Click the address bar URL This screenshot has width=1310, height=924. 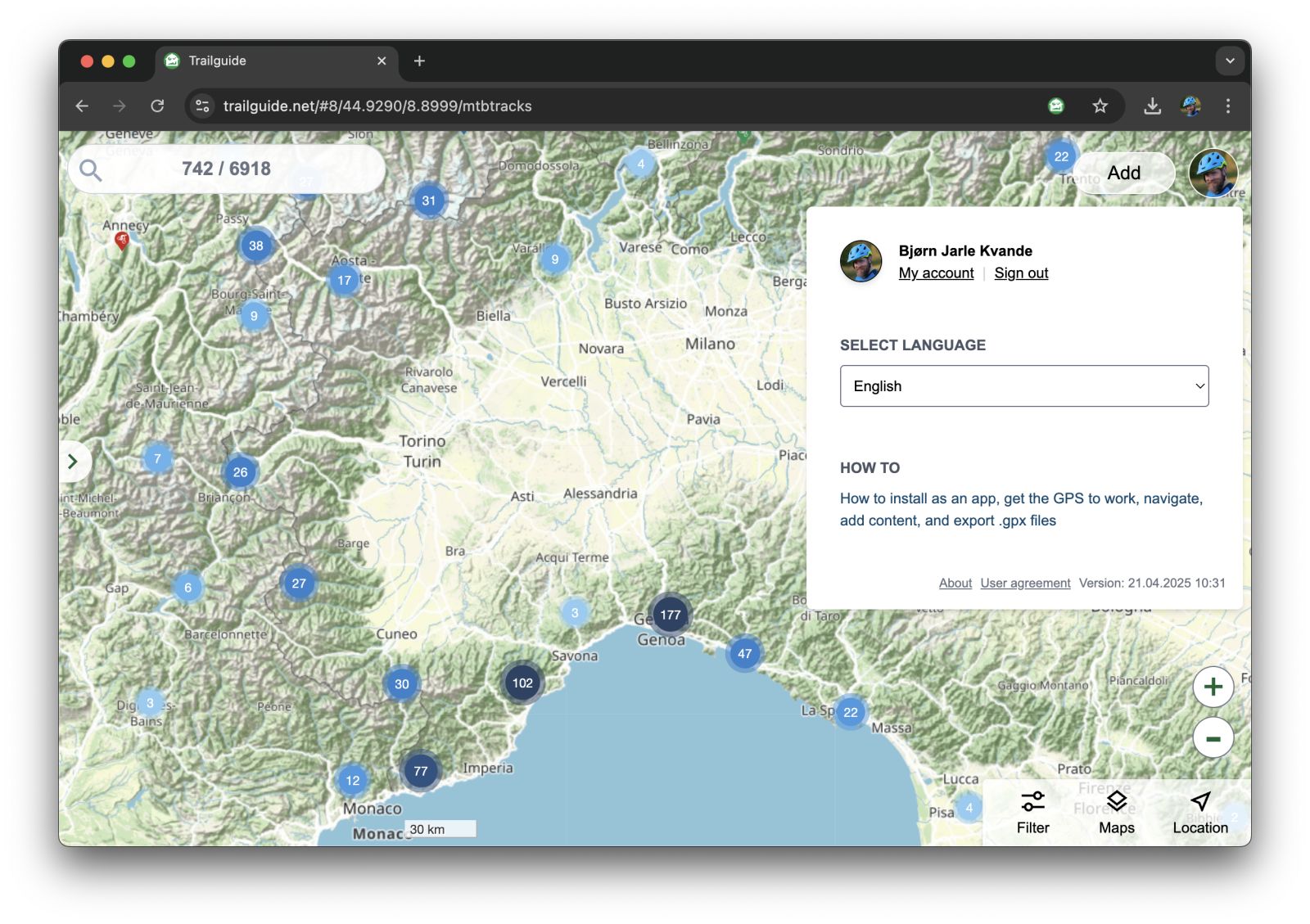377,106
